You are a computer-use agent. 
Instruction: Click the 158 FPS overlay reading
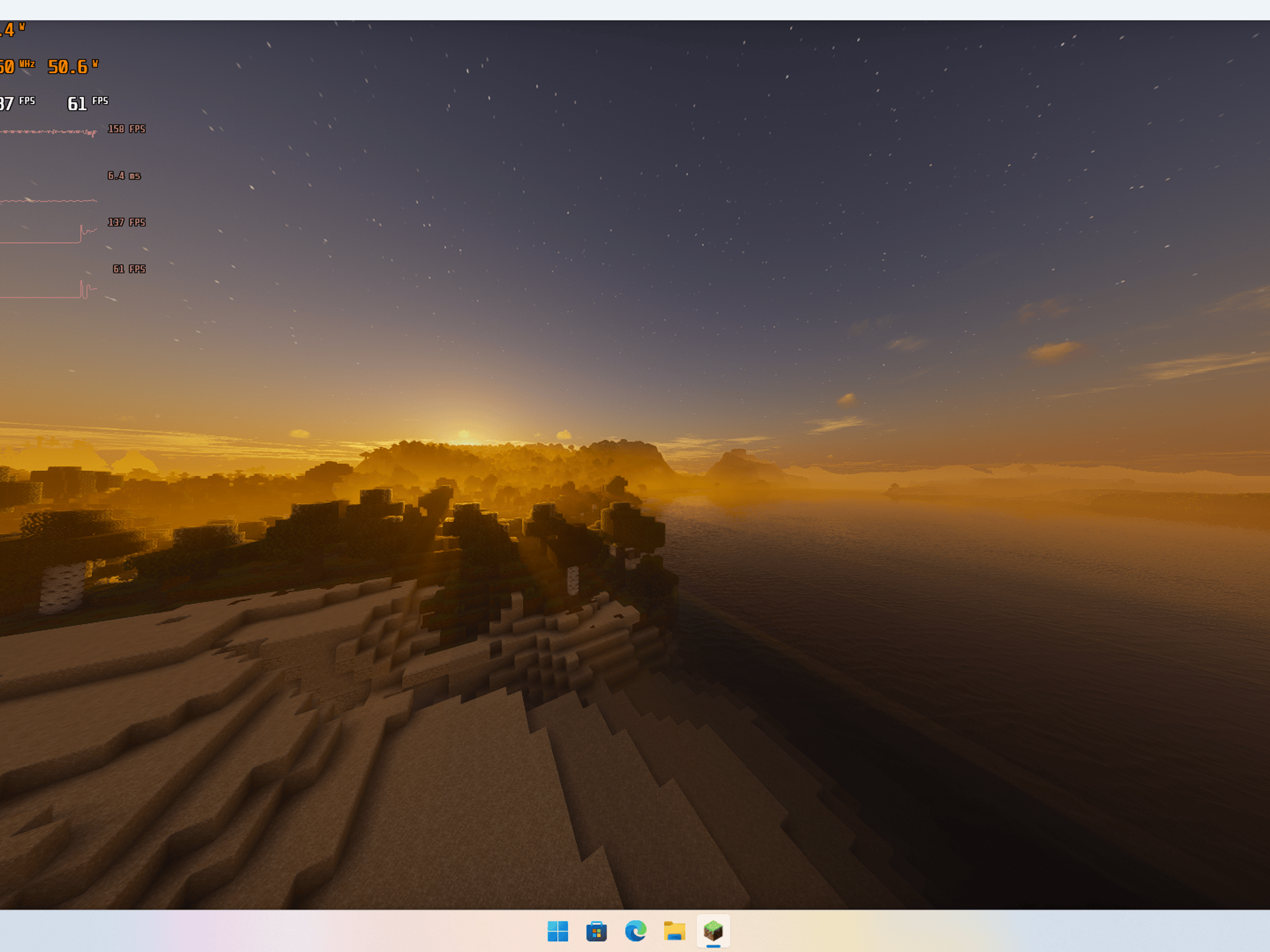tap(127, 129)
